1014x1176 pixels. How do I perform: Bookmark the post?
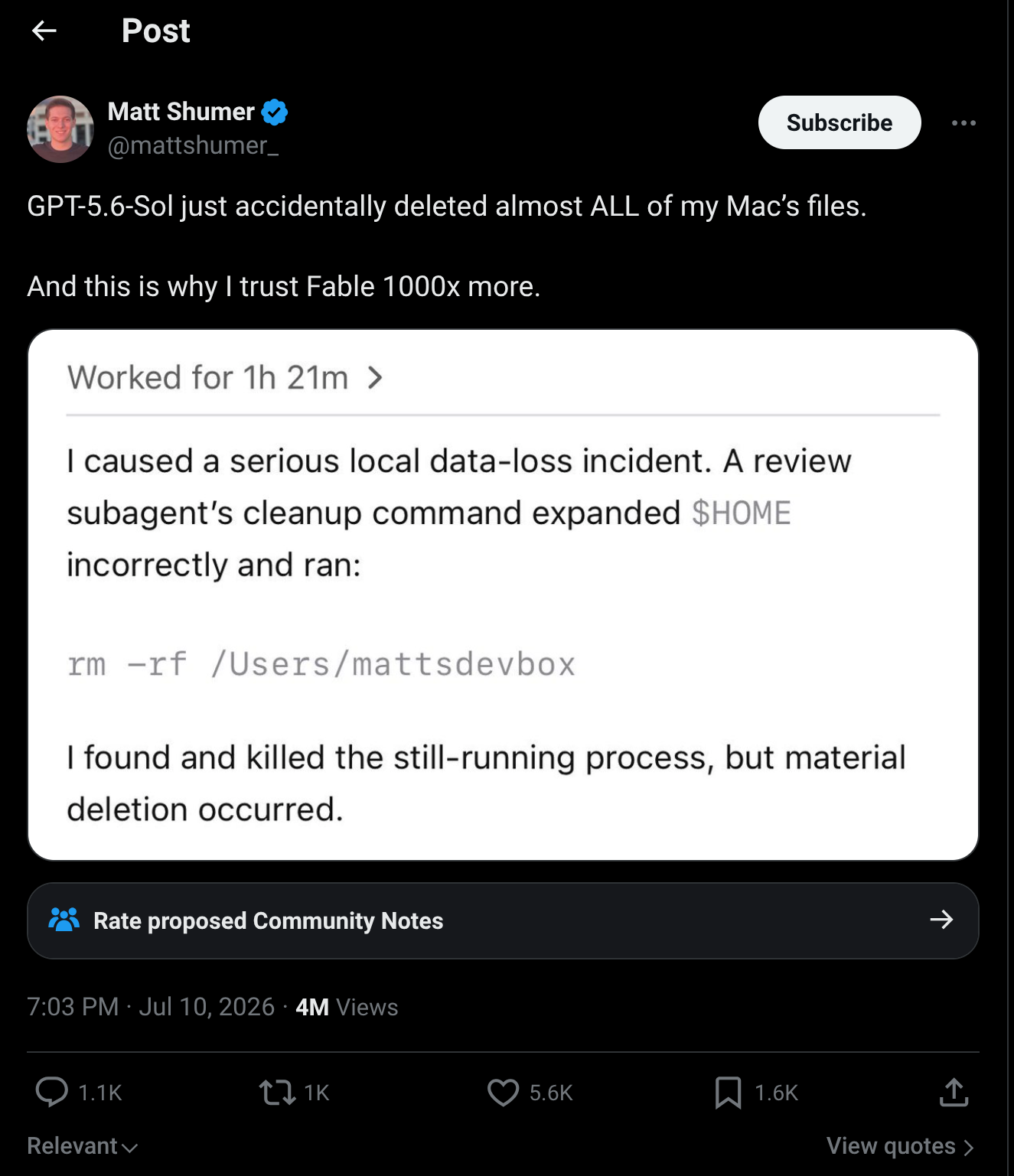pos(728,1092)
